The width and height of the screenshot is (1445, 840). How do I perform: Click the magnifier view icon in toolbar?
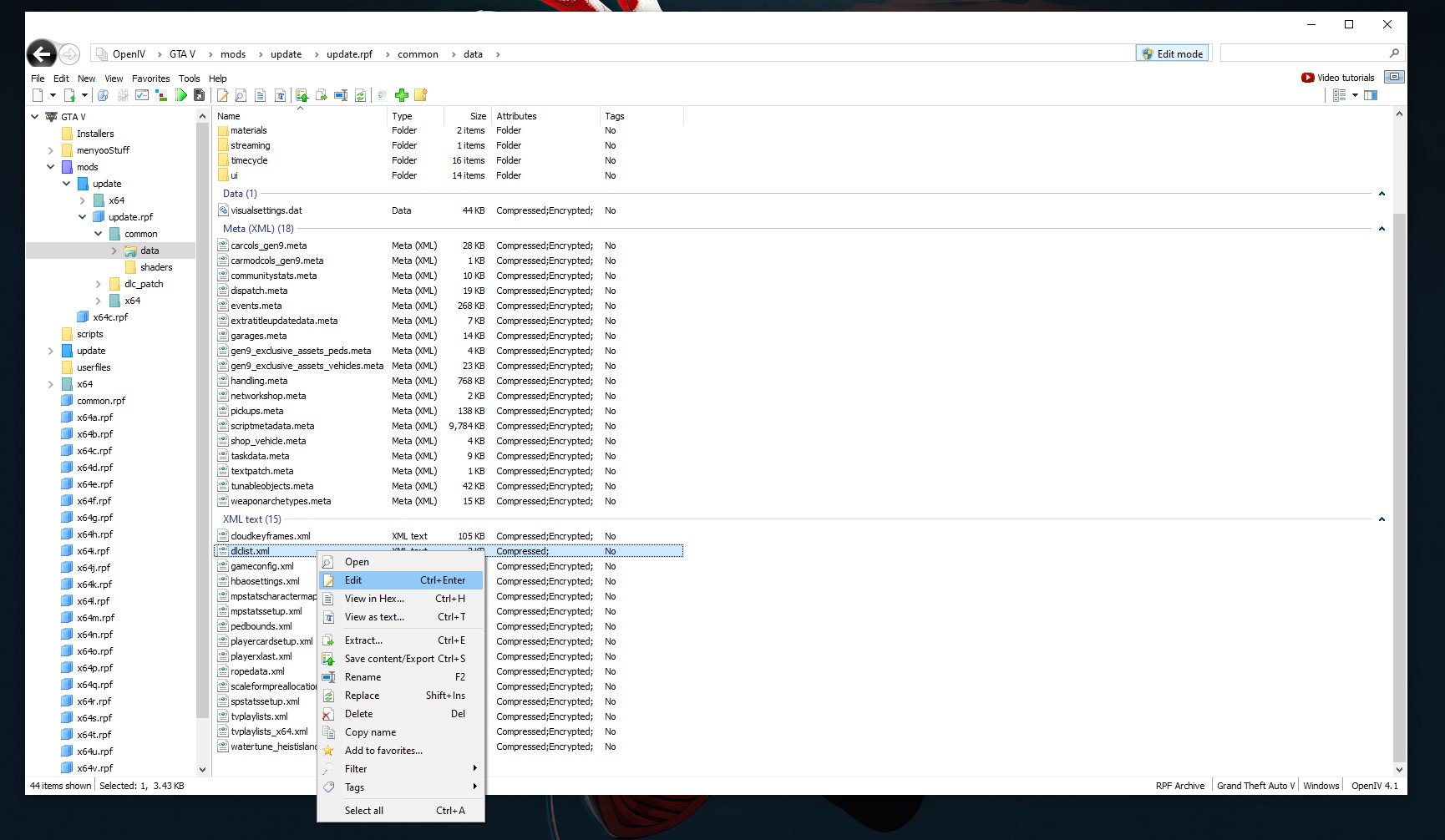point(241,95)
